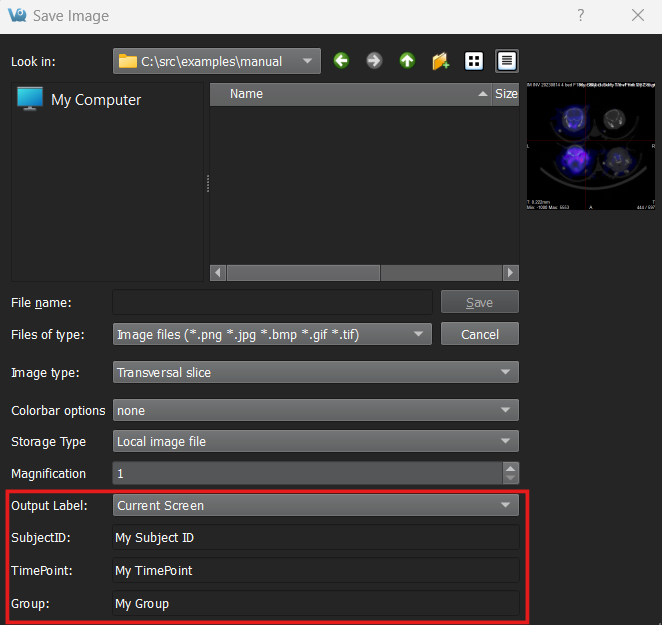Click the green Back arrow icon
662x625 pixels.
click(x=342, y=61)
